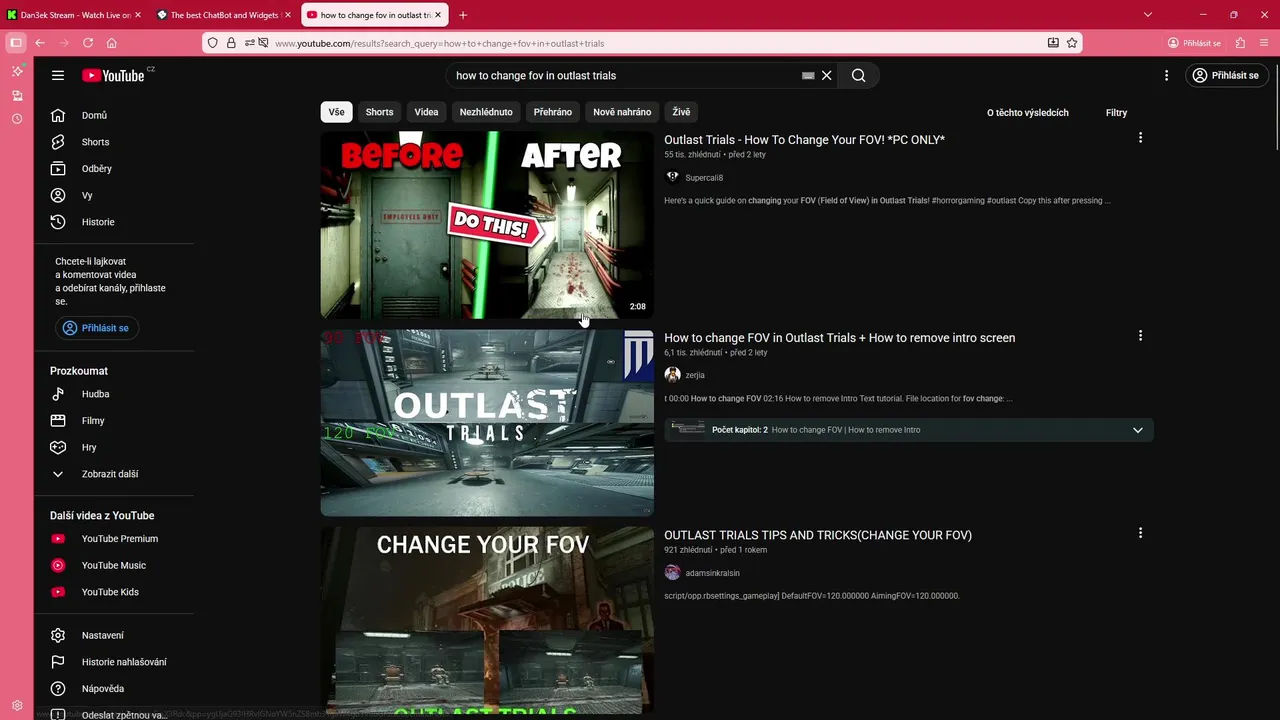Open the Filtry search filters
This screenshot has width=1280, height=720.
1116,112
